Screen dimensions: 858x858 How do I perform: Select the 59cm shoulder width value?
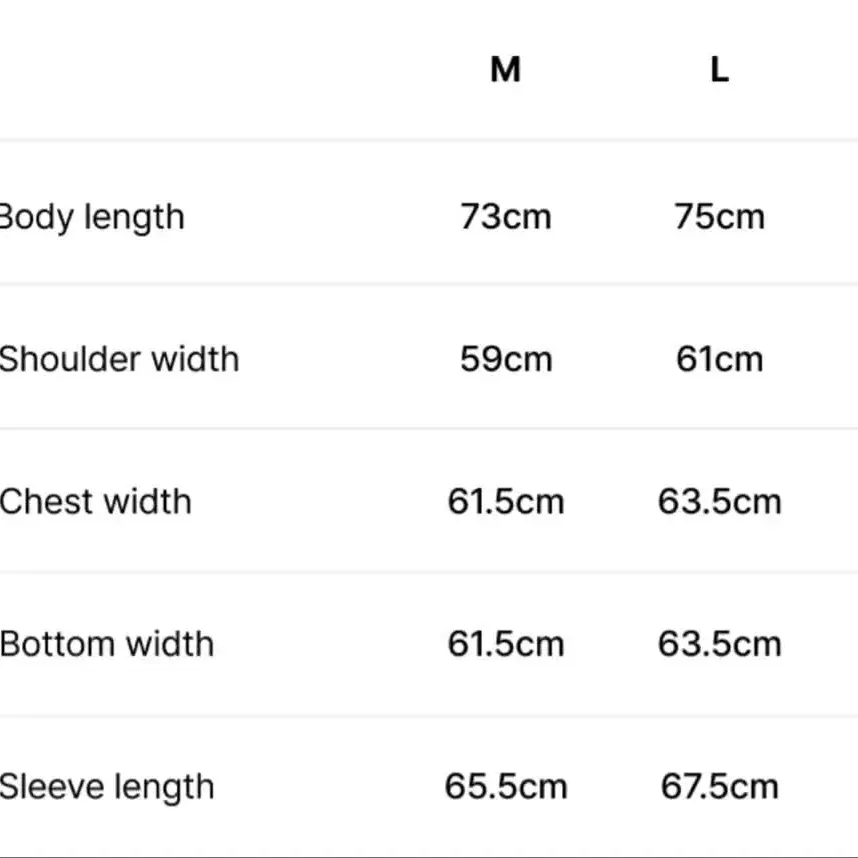tap(505, 359)
